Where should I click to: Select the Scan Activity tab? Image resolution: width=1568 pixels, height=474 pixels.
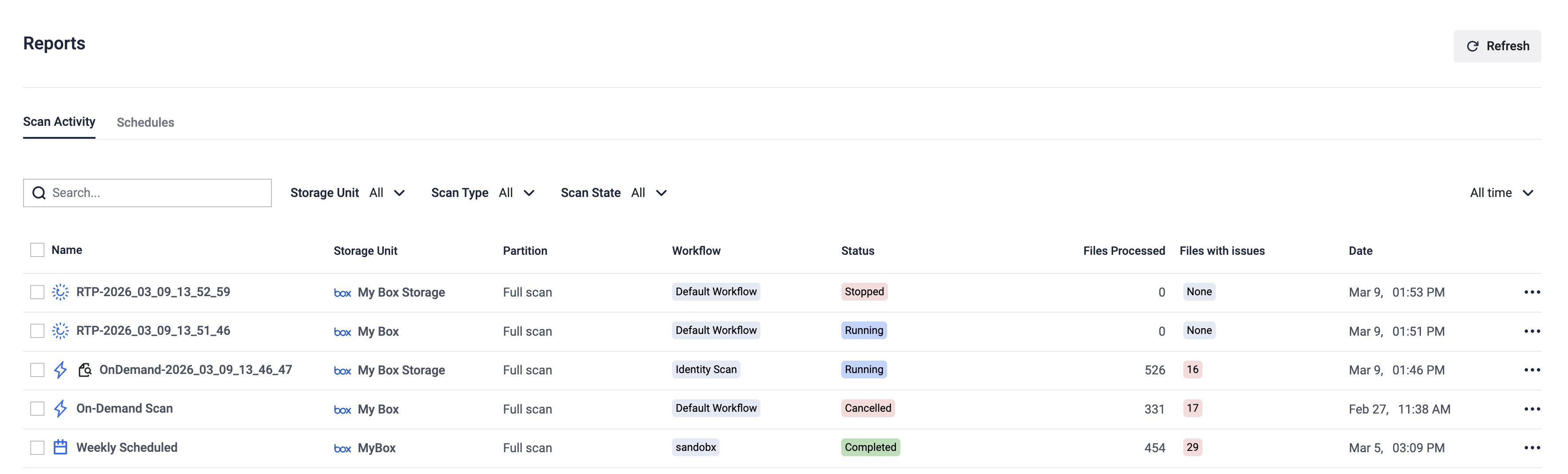59,122
